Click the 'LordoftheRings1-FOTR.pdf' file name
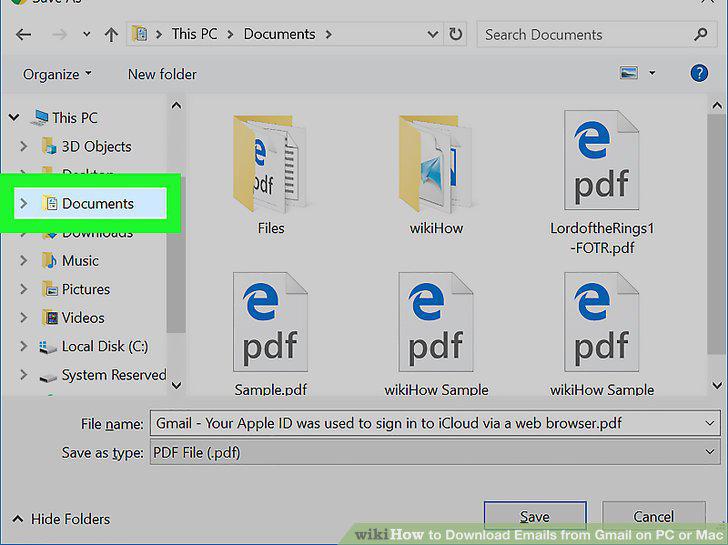 tap(602, 238)
